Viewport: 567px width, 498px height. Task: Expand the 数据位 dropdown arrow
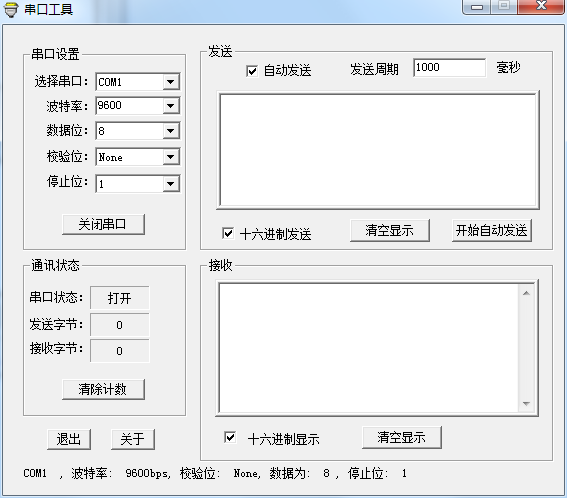point(171,131)
